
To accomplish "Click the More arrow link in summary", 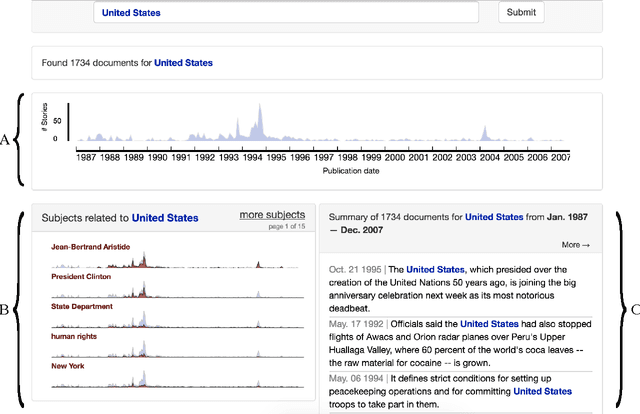I will (576, 245).
